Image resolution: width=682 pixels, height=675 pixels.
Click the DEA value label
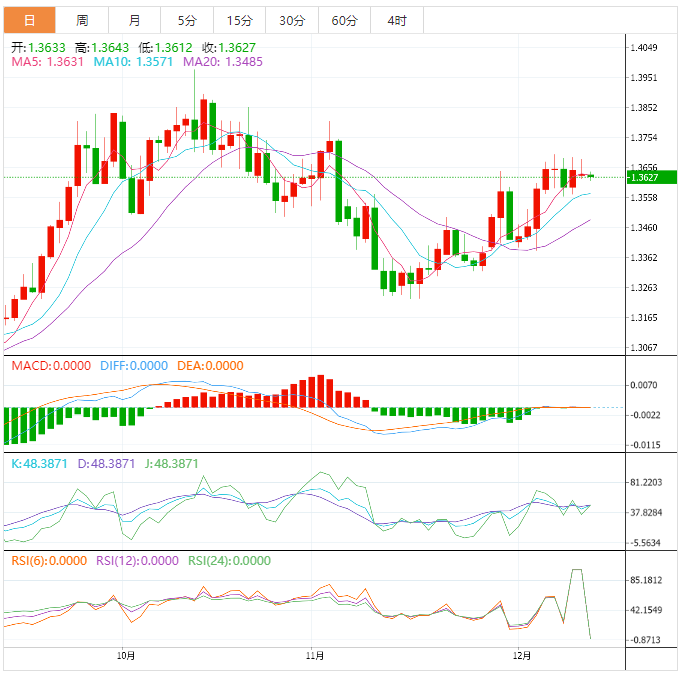click(x=210, y=366)
